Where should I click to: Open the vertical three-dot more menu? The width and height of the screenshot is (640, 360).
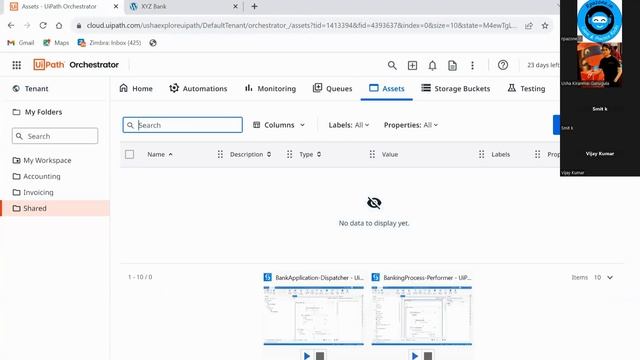tap(472, 65)
